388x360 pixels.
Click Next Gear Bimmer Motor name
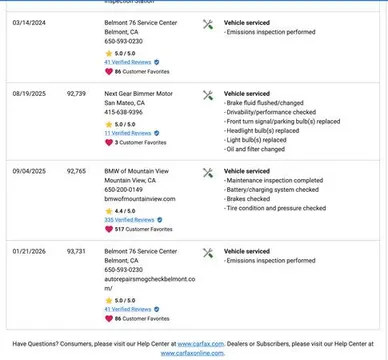click(x=139, y=94)
